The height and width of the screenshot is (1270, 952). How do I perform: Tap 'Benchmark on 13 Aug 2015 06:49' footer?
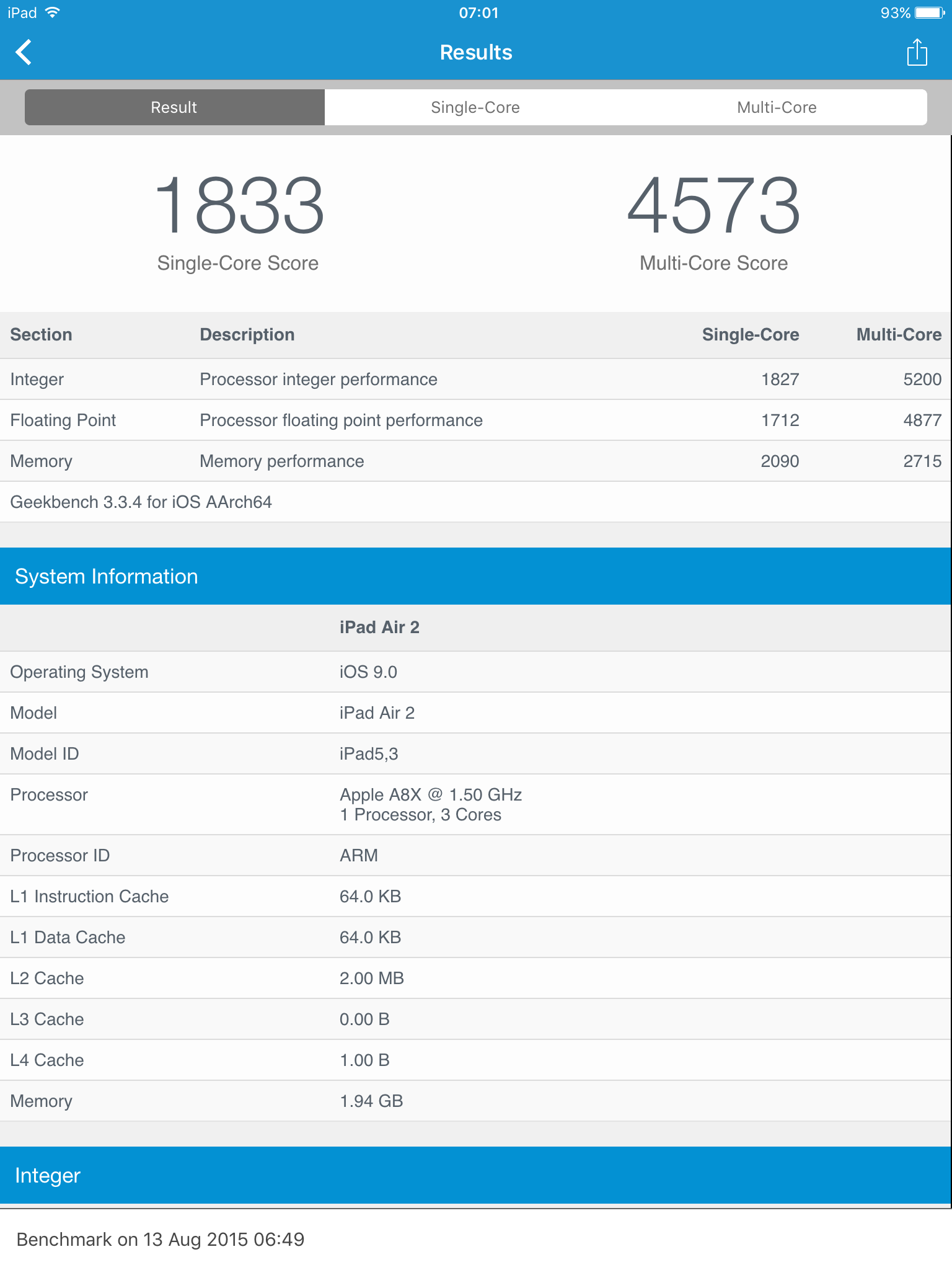(x=161, y=1240)
